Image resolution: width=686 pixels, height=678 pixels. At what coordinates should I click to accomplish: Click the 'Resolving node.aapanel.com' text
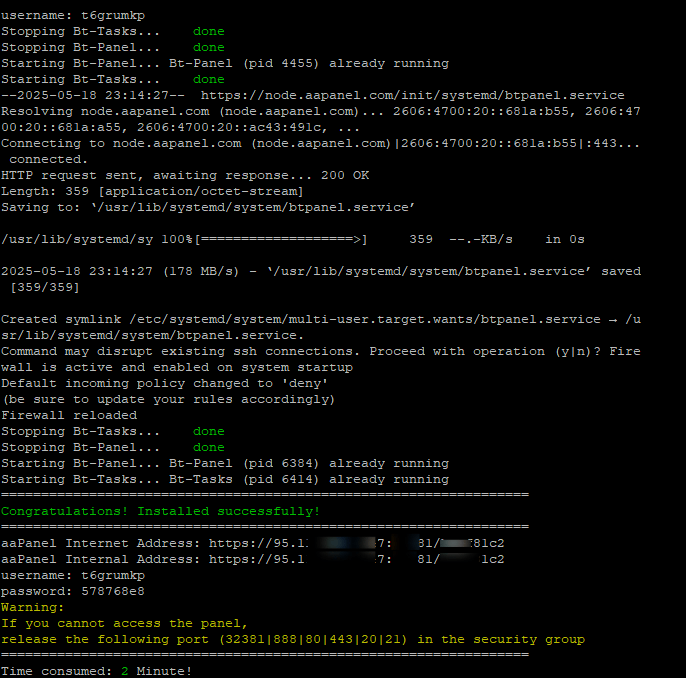coord(105,111)
